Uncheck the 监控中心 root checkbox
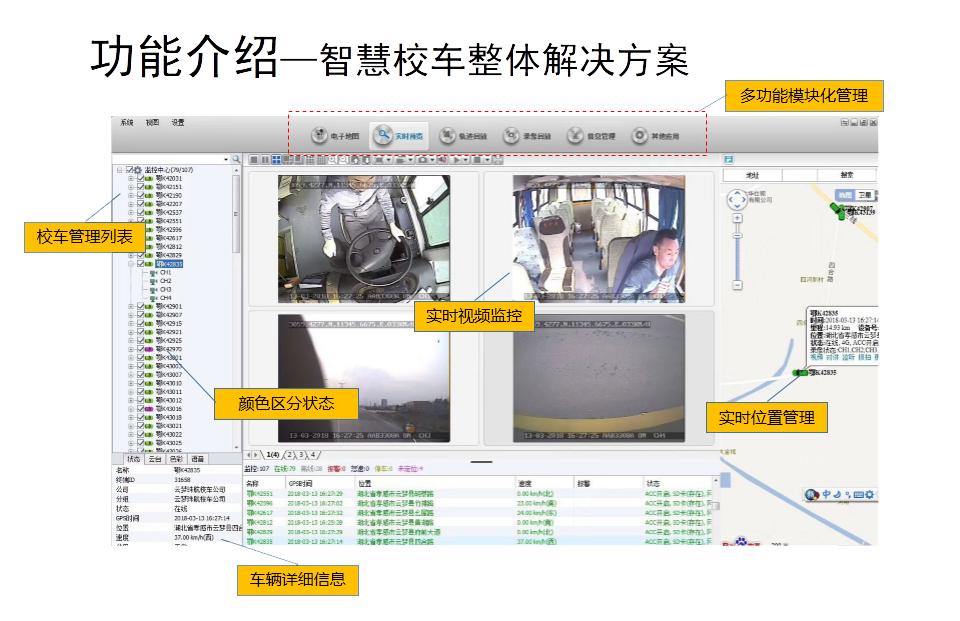 click(x=129, y=170)
